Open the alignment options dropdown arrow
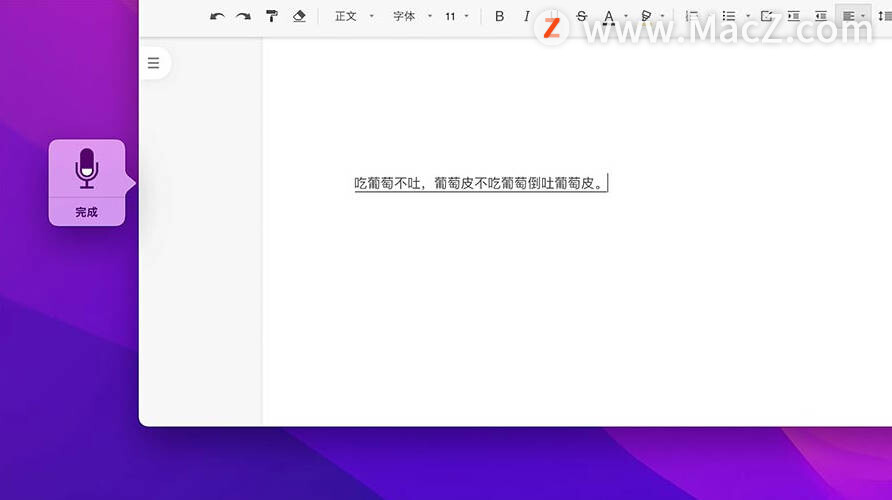The height and width of the screenshot is (500, 892). [x=863, y=16]
